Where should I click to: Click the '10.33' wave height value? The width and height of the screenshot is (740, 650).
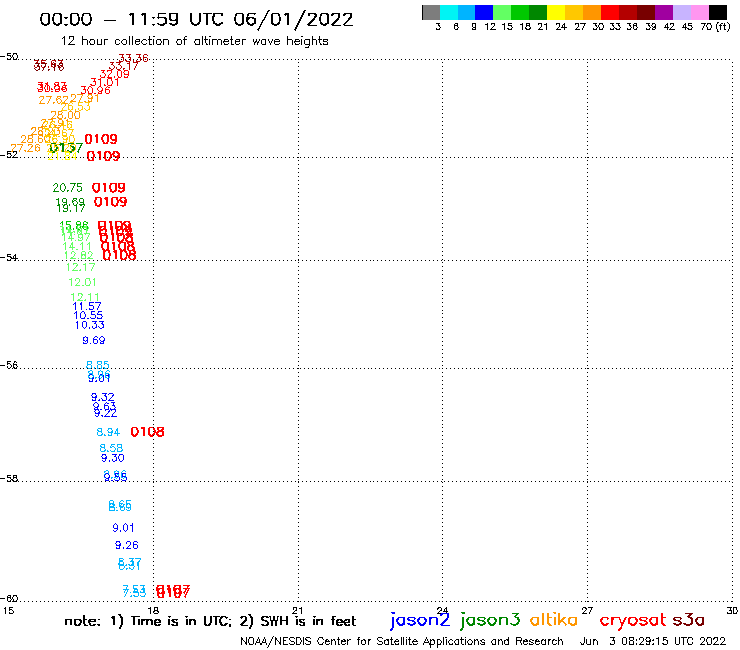pos(90,325)
